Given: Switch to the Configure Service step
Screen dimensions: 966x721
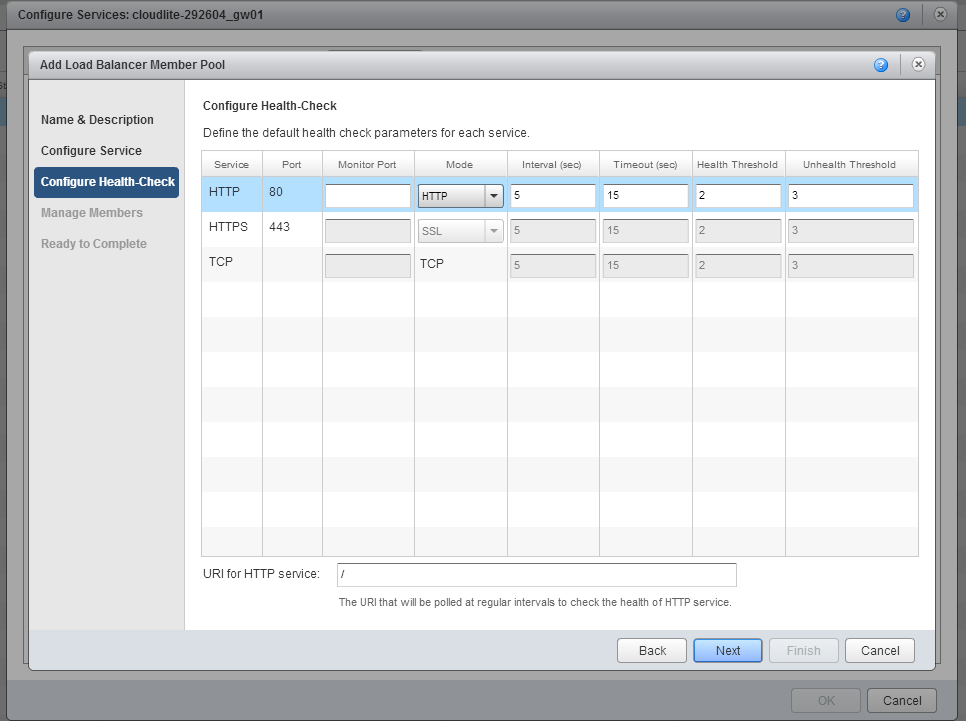Looking at the screenshot, I should pos(89,150).
